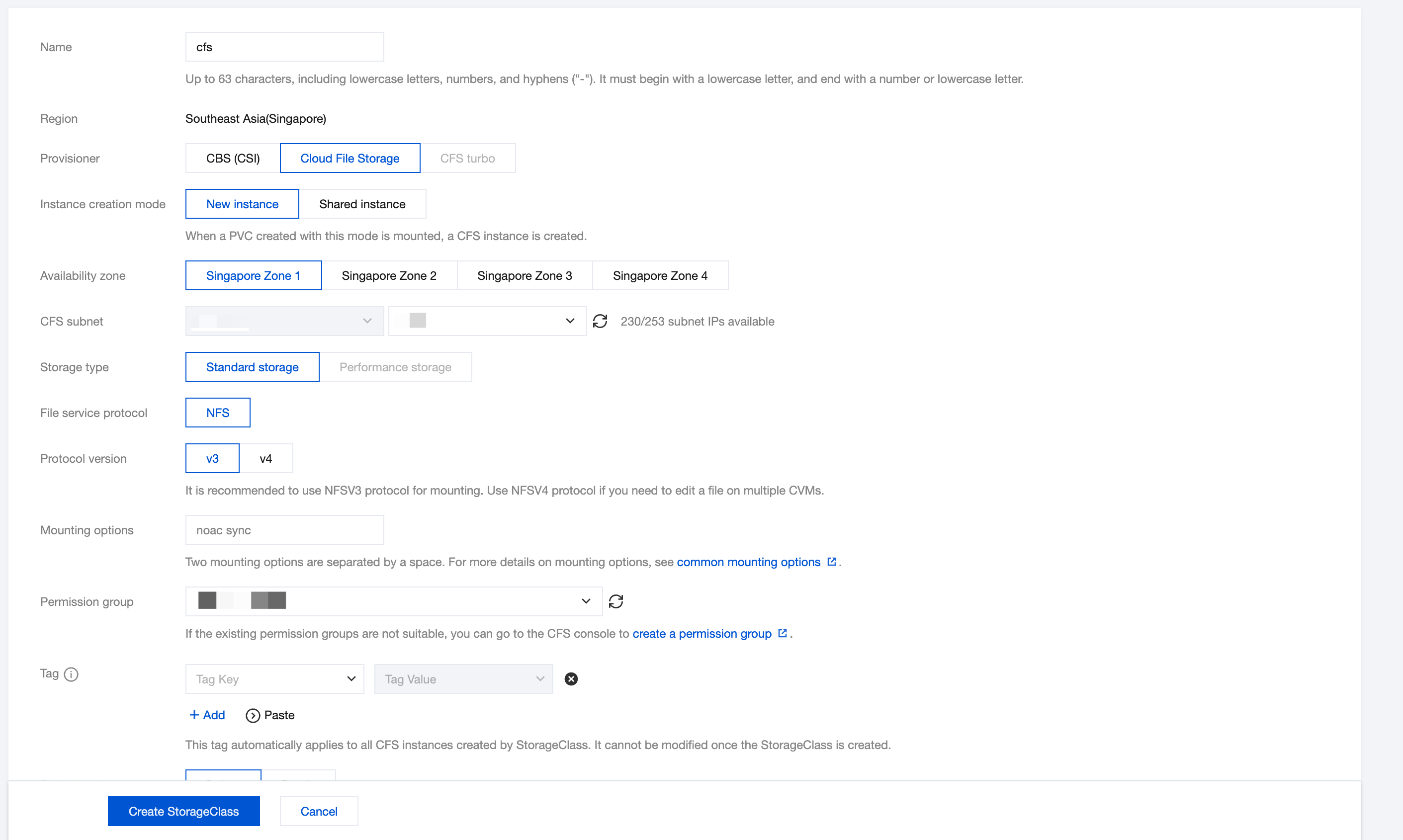Open the second CFS subnet dropdown
The image size is (1403, 840).
pyautogui.click(x=487, y=321)
